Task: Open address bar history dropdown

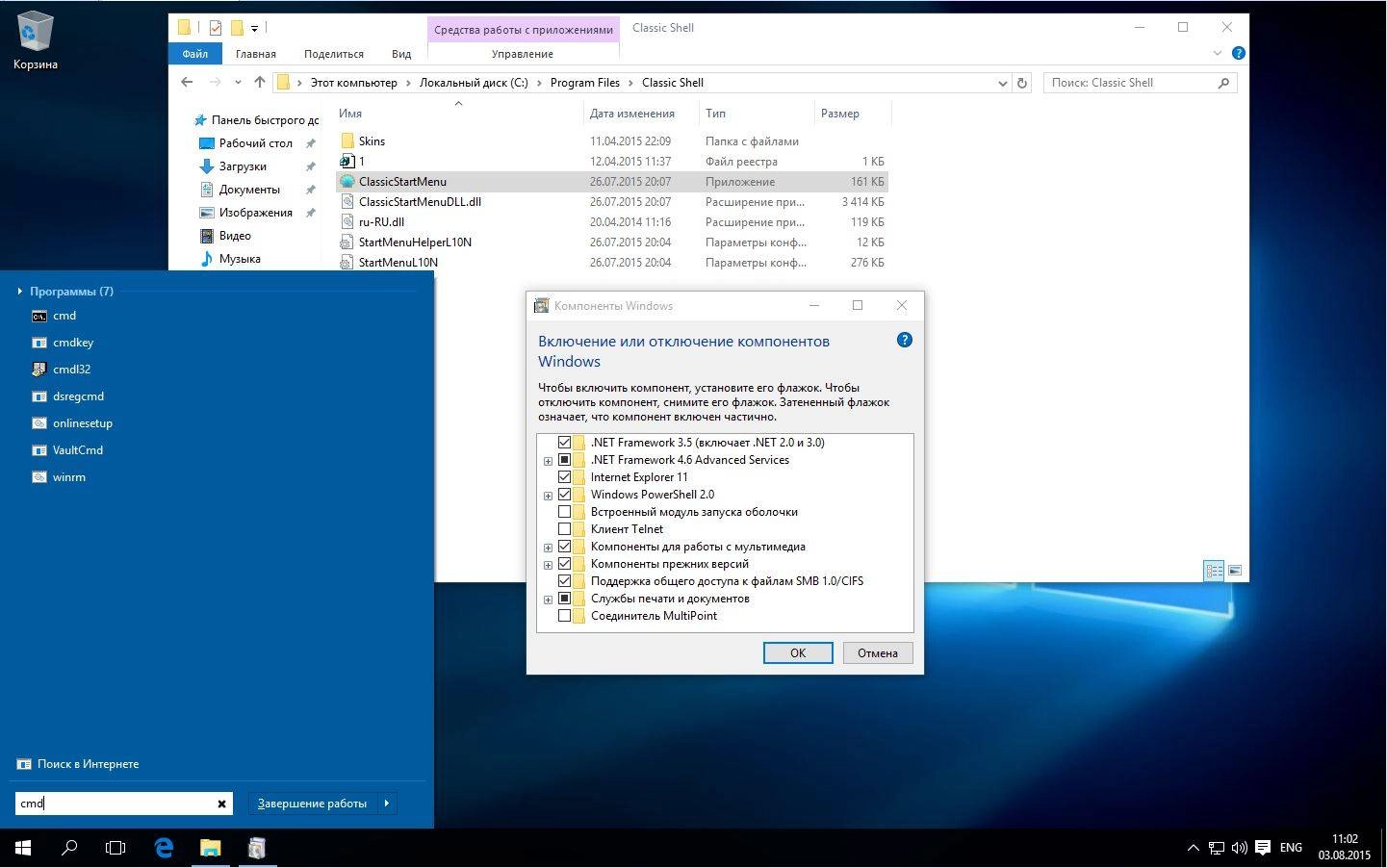Action: [x=1003, y=83]
